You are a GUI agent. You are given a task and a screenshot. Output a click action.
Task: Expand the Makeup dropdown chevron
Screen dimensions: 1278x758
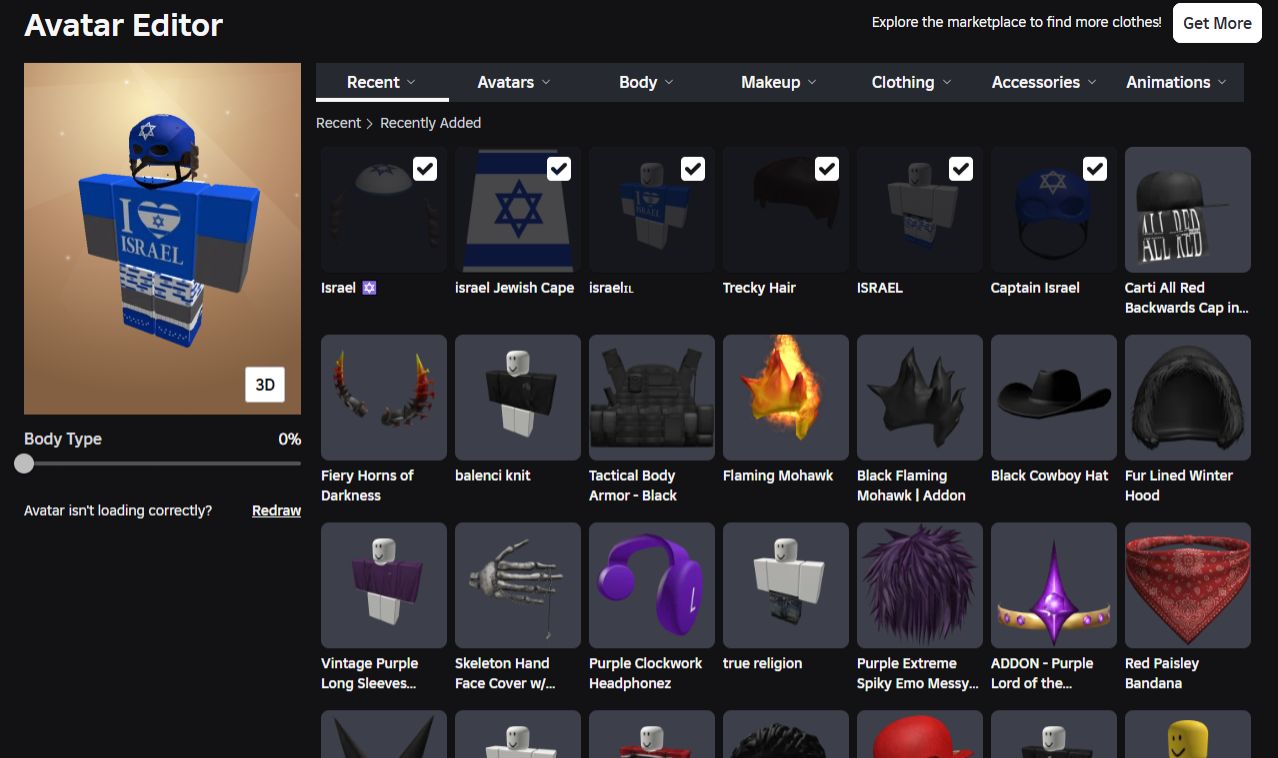(x=812, y=82)
